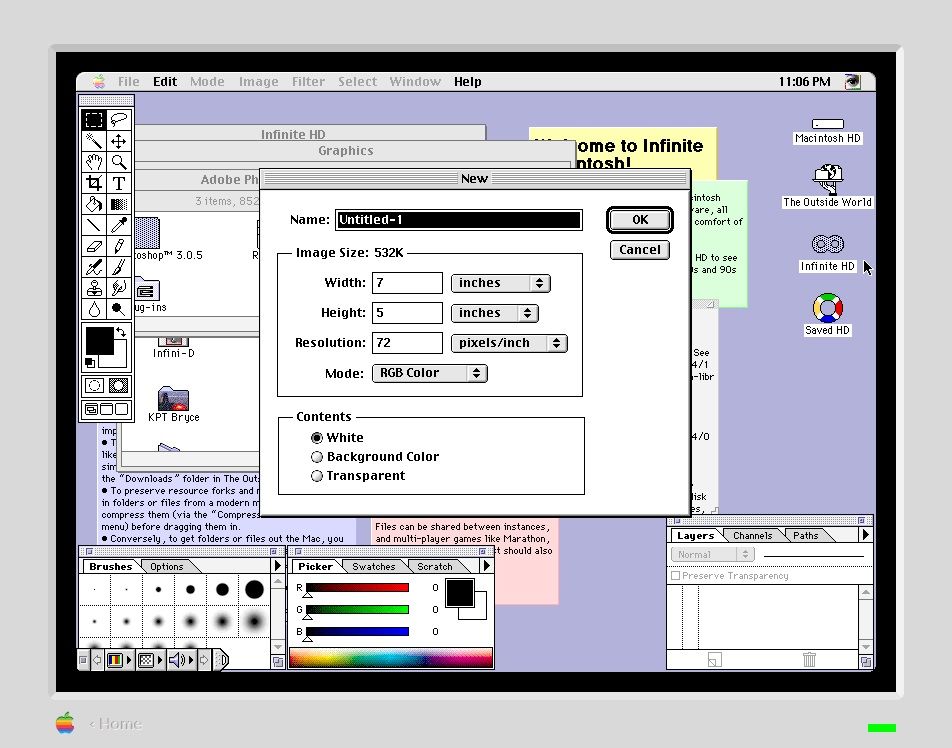Click inside the Name text field
The image size is (952, 748).
click(458, 219)
